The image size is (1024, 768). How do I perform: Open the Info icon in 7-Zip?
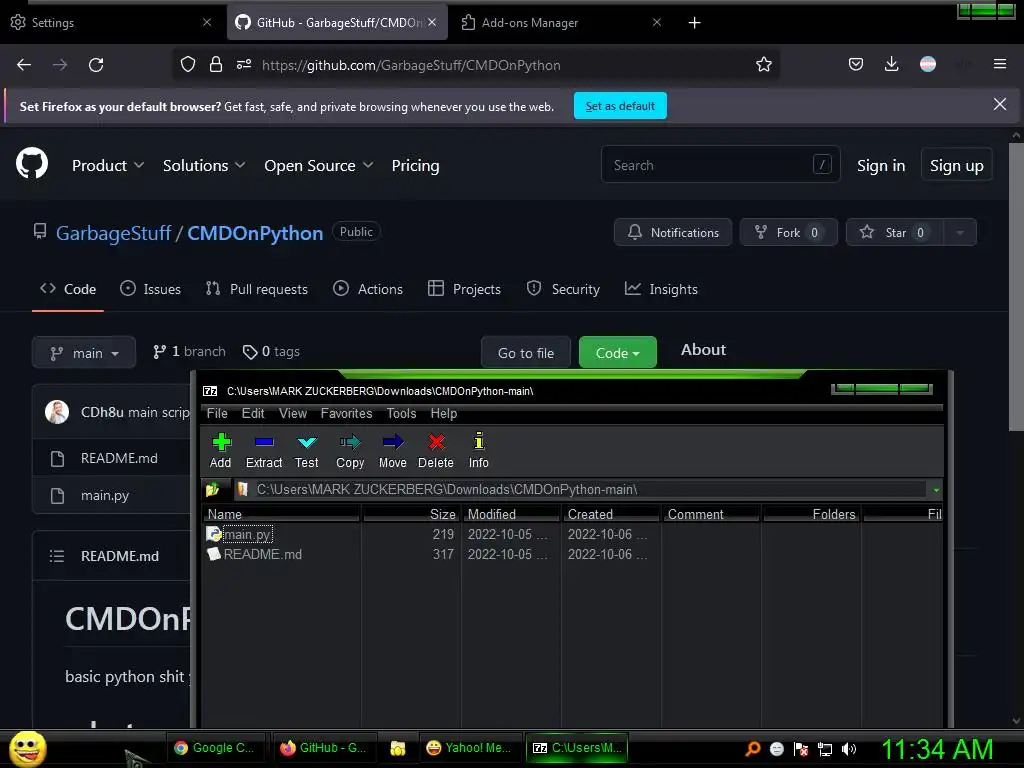pos(479,450)
